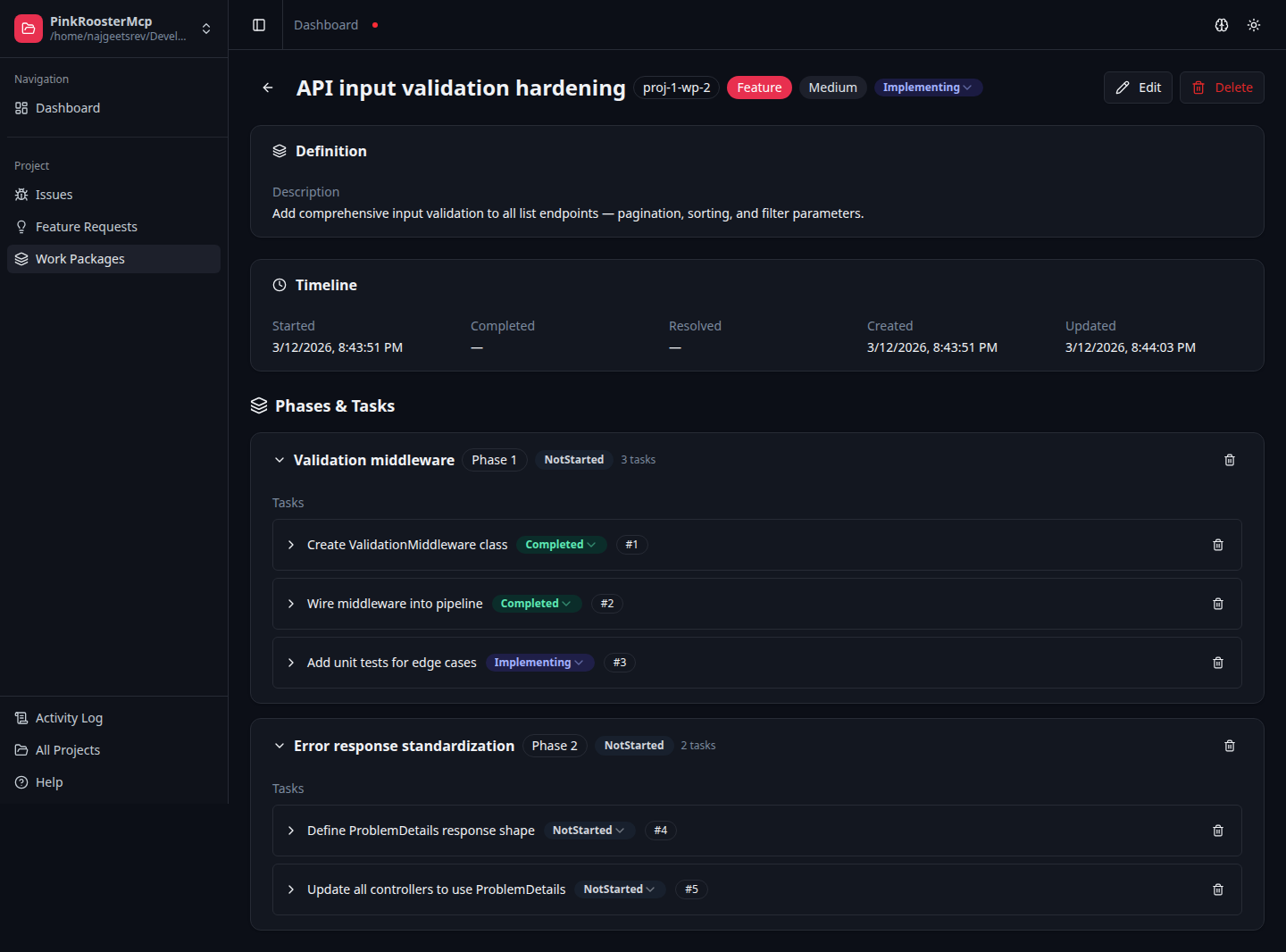The image size is (1286, 952).
Task: Open status dropdown for Add unit tests task
Action: coord(539,663)
